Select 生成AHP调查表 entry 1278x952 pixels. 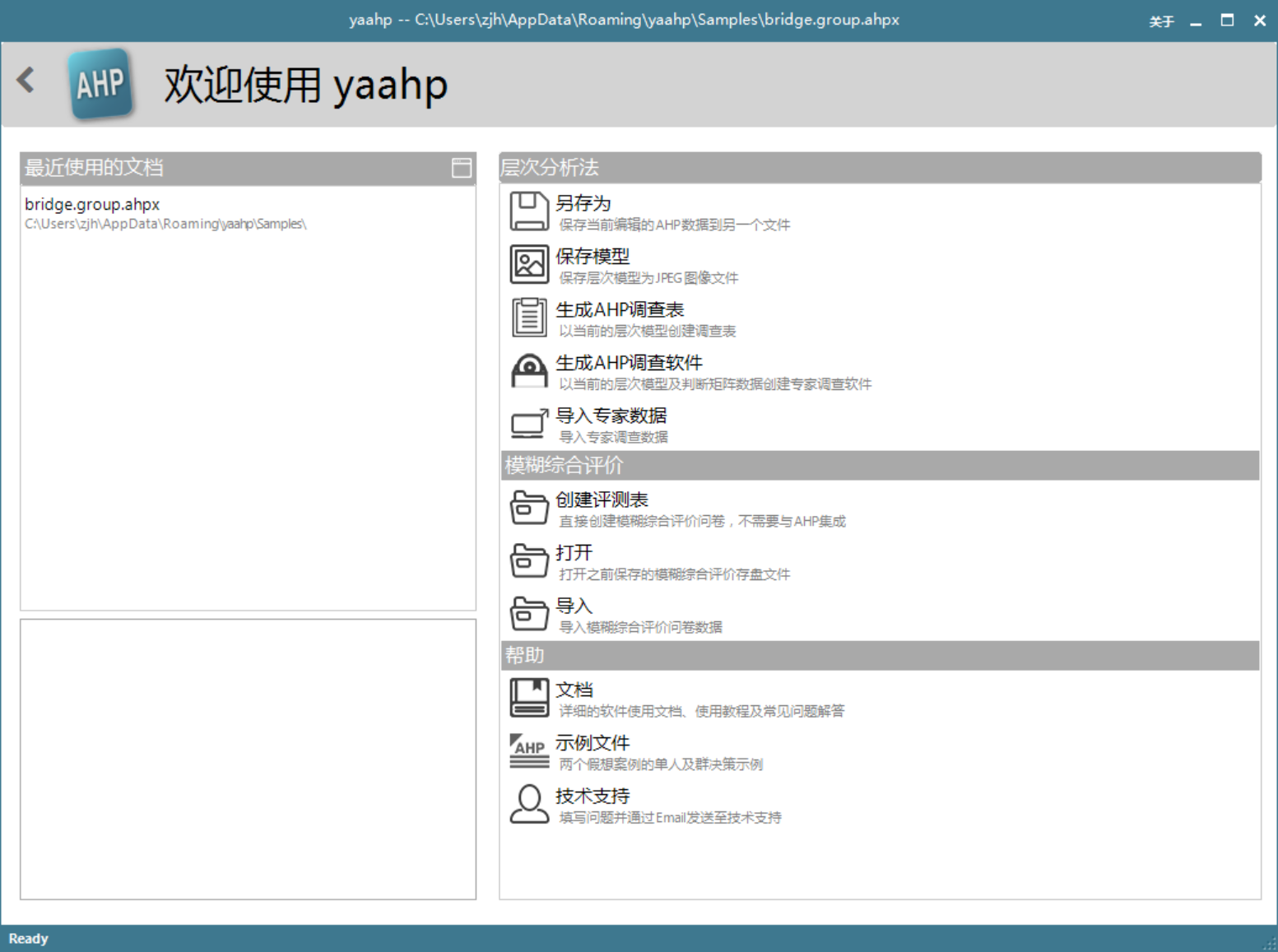coord(620,309)
